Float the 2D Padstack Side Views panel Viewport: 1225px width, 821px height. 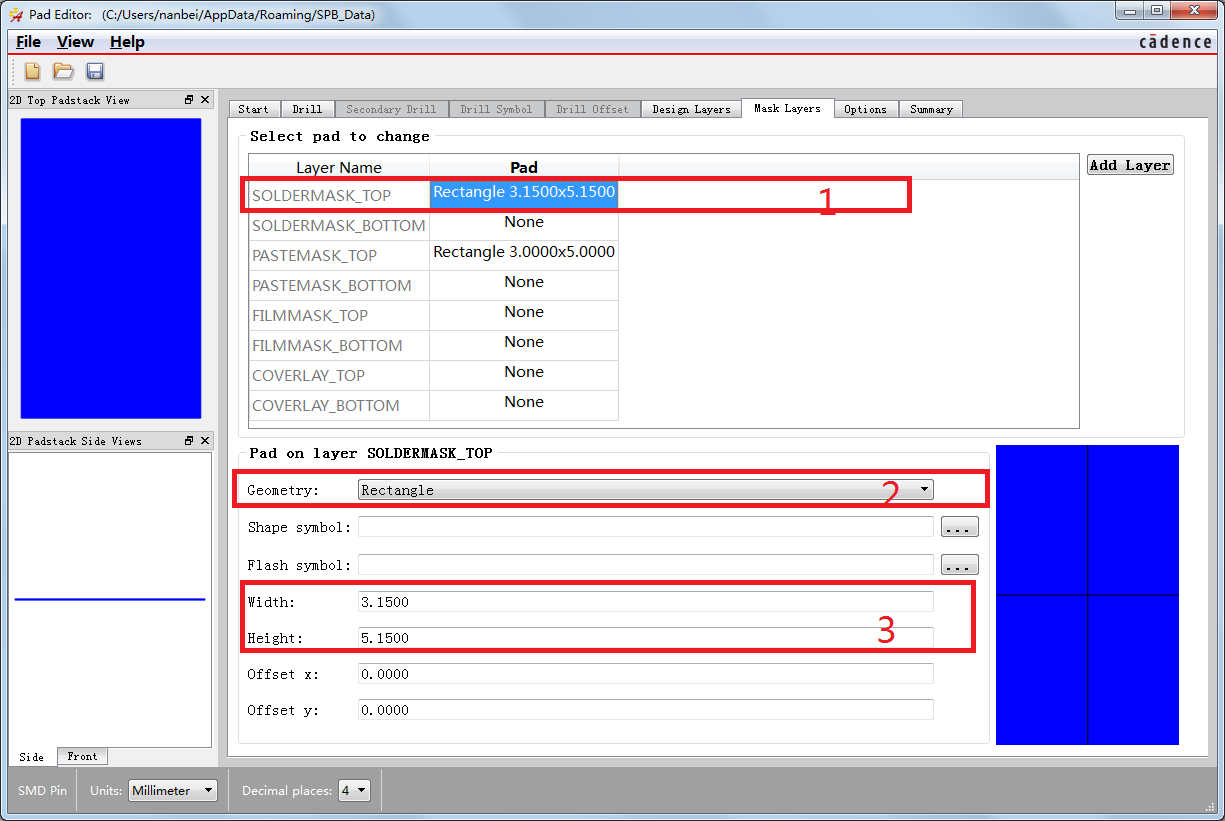pyautogui.click(x=189, y=441)
